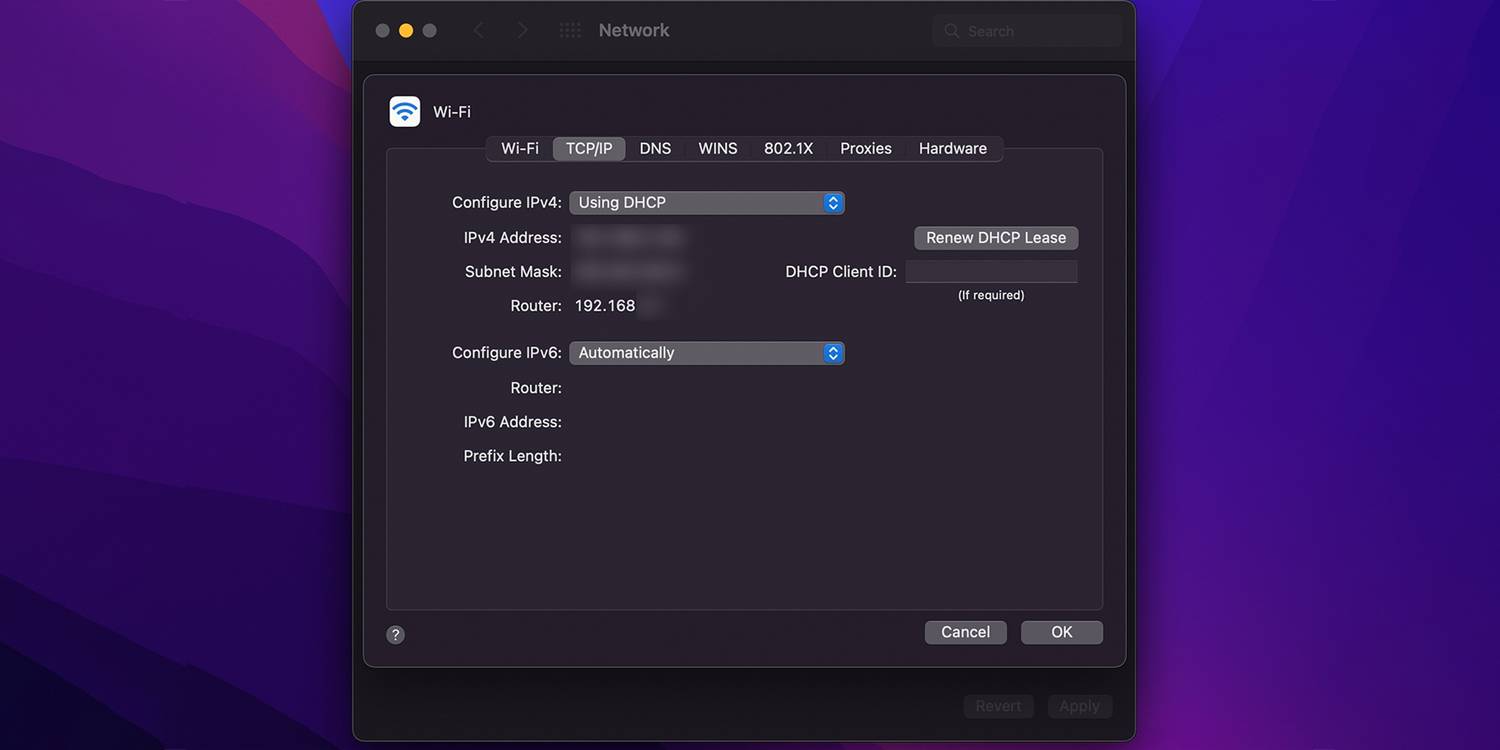Click the grey zoom window button
Screen dimensions: 1500x750
[x=430, y=31]
